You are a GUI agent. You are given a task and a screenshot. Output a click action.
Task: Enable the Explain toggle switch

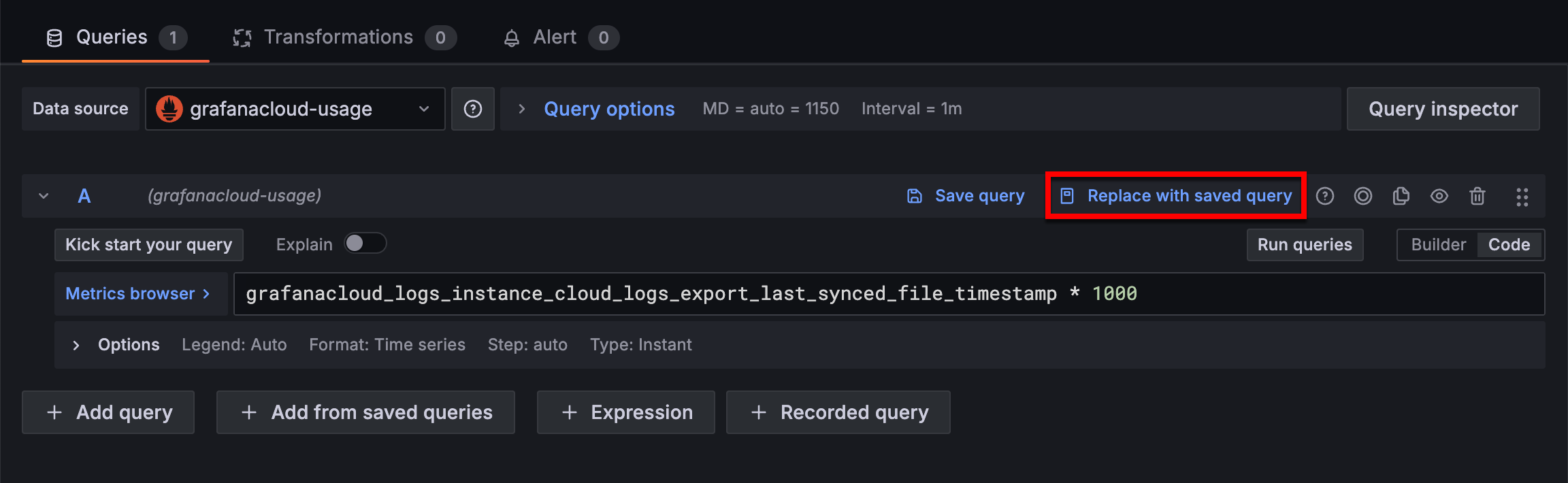point(365,244)
